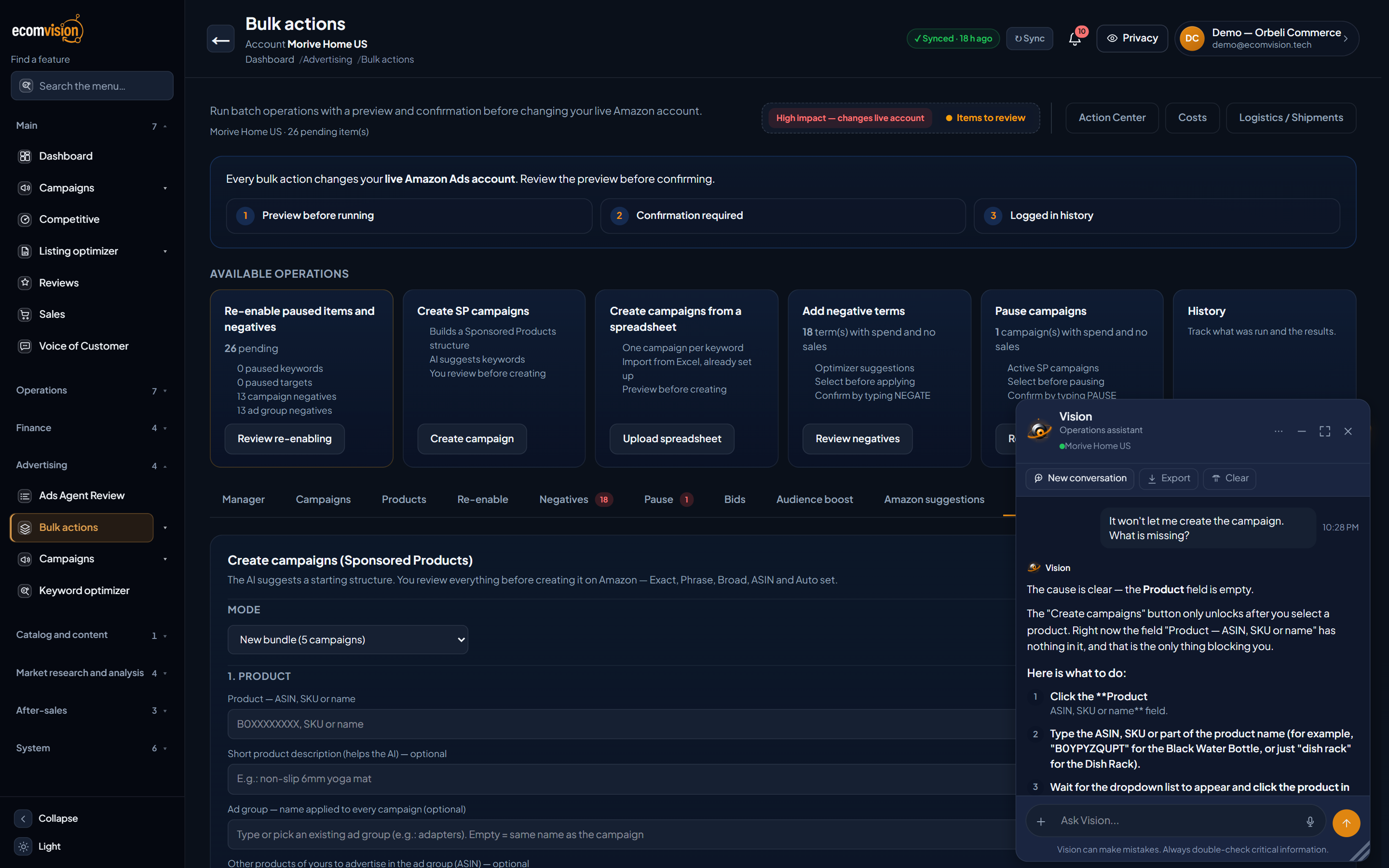The image size is (1389, 868).
Task: Open Action Center
Action: click(x=1112, y=118)
